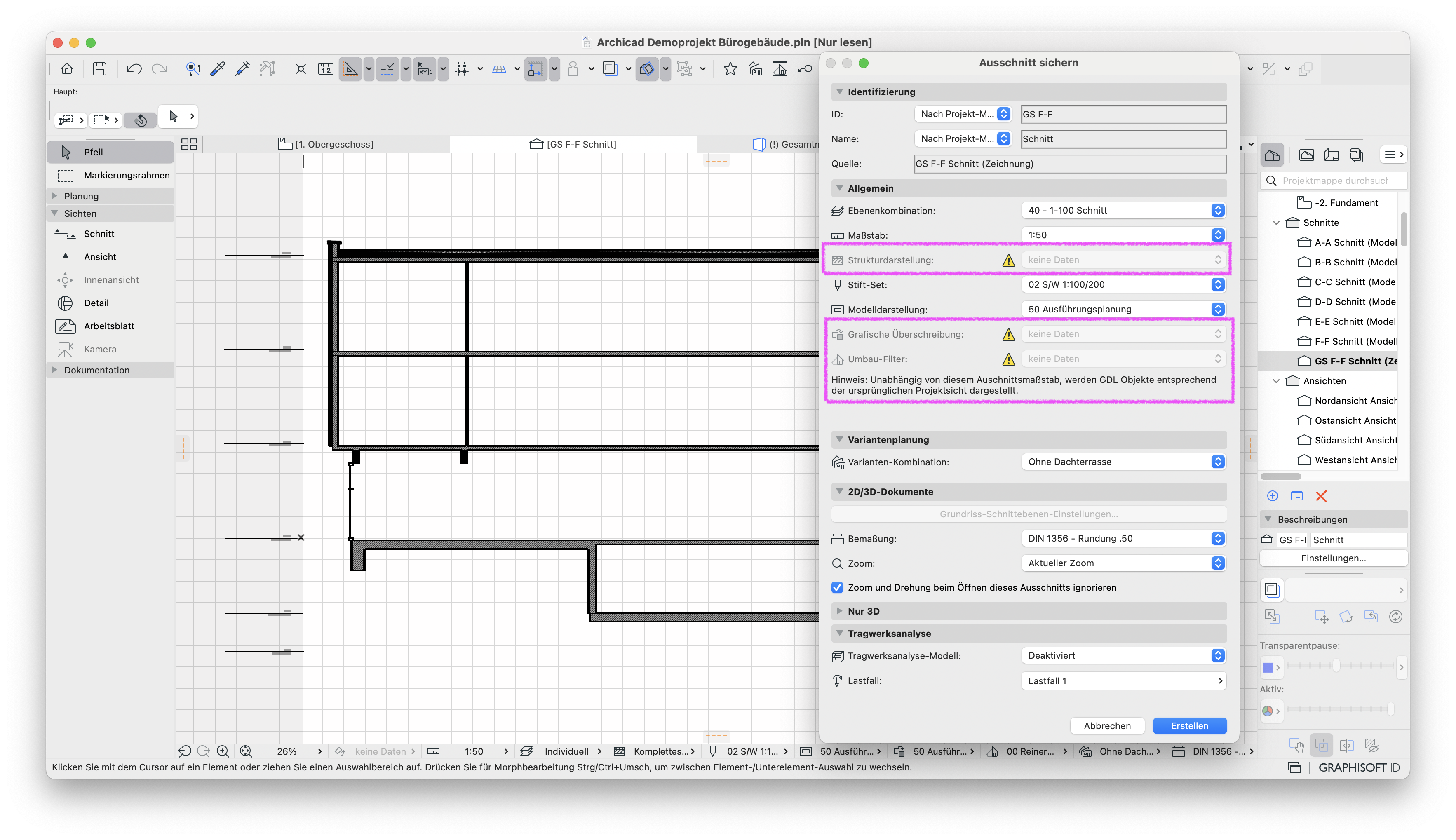
Task: Expand Planung group in toolbox
Action: click(54, 196)
